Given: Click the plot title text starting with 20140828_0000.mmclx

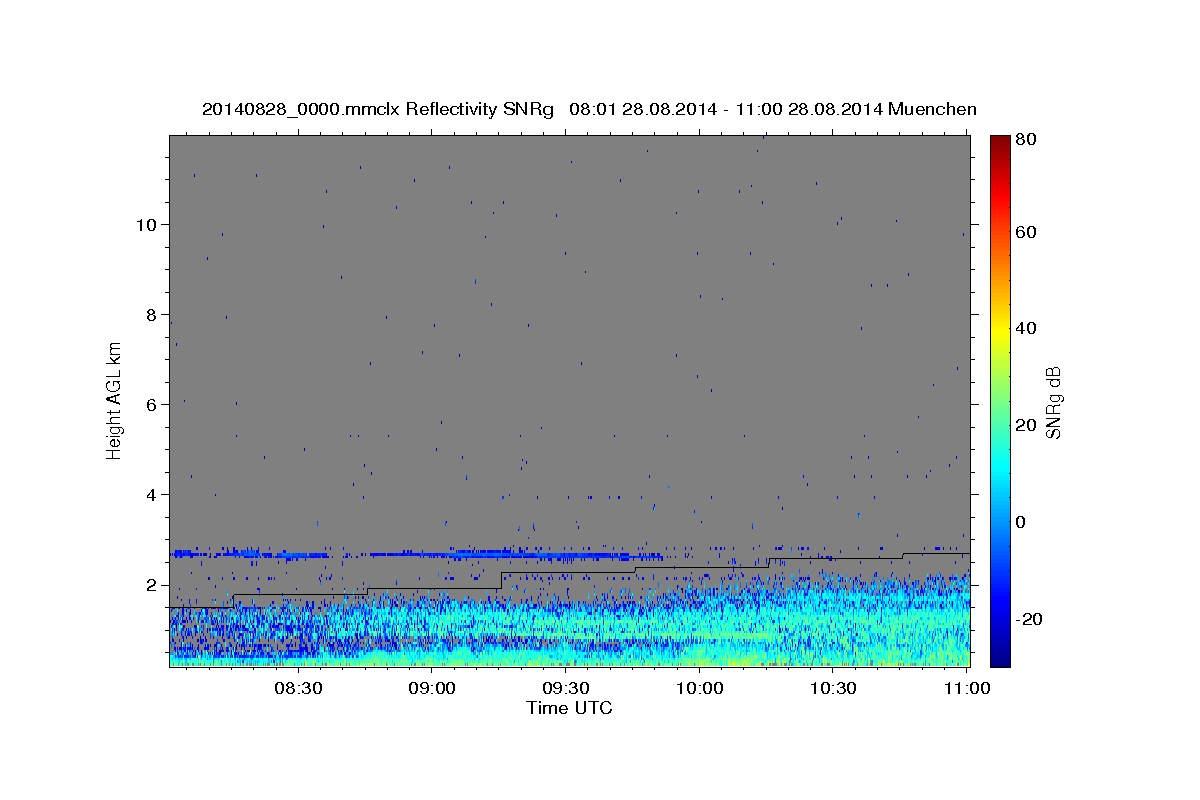Looking at the screenshot, I should coord(589,109).
